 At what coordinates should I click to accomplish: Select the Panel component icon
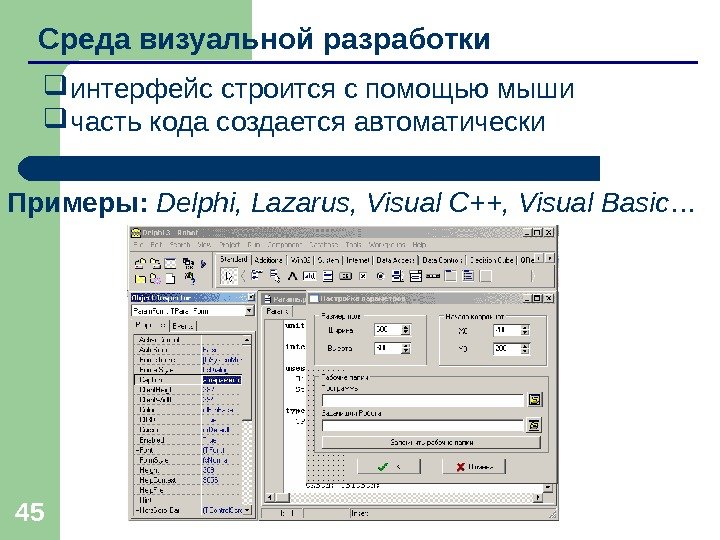click(486, 276)
